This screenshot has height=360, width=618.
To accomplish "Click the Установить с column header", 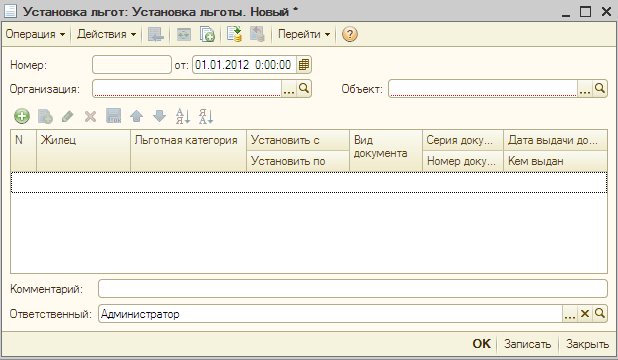I will tap(298, 140).
